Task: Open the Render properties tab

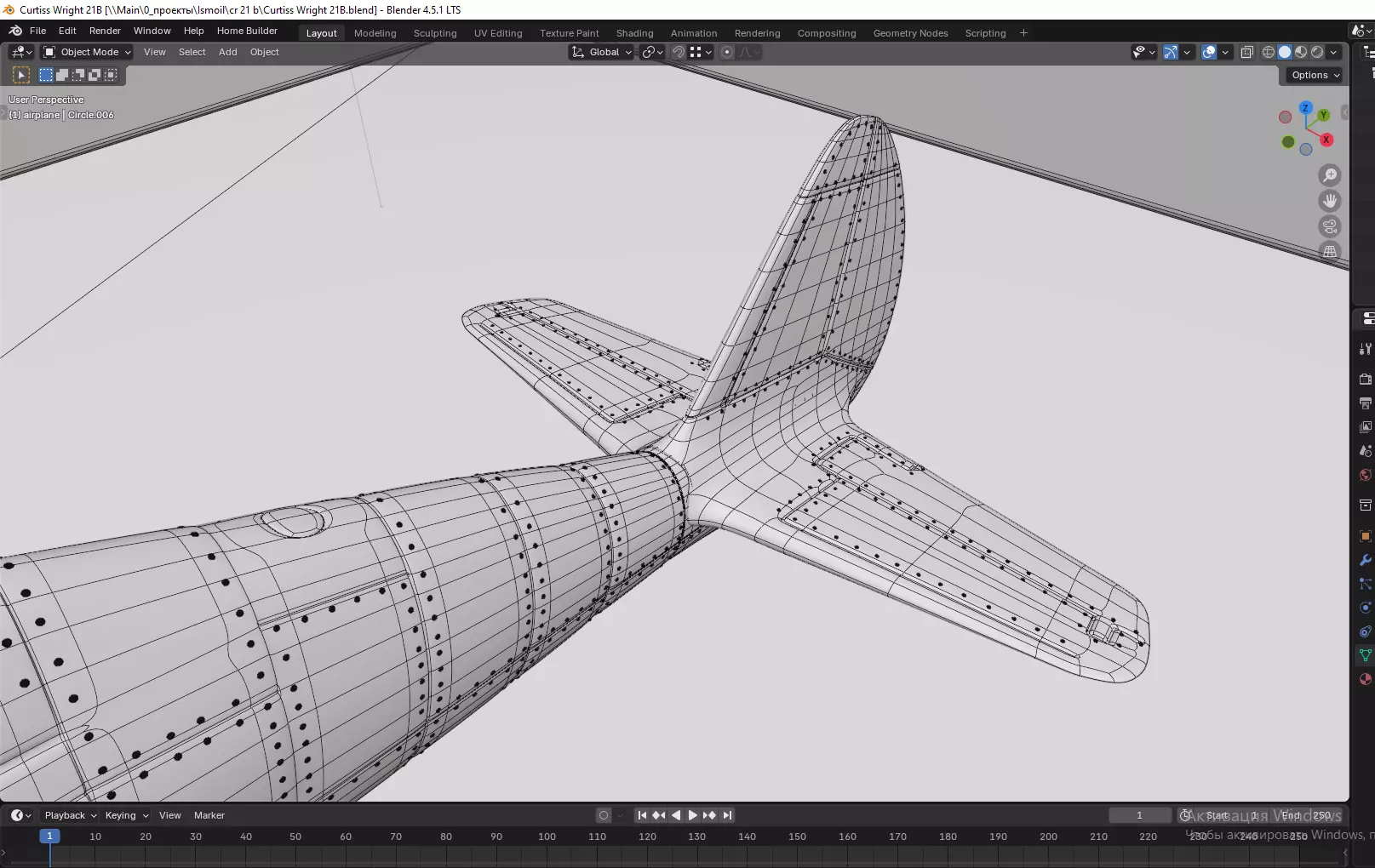Action: coord(1365,379)
